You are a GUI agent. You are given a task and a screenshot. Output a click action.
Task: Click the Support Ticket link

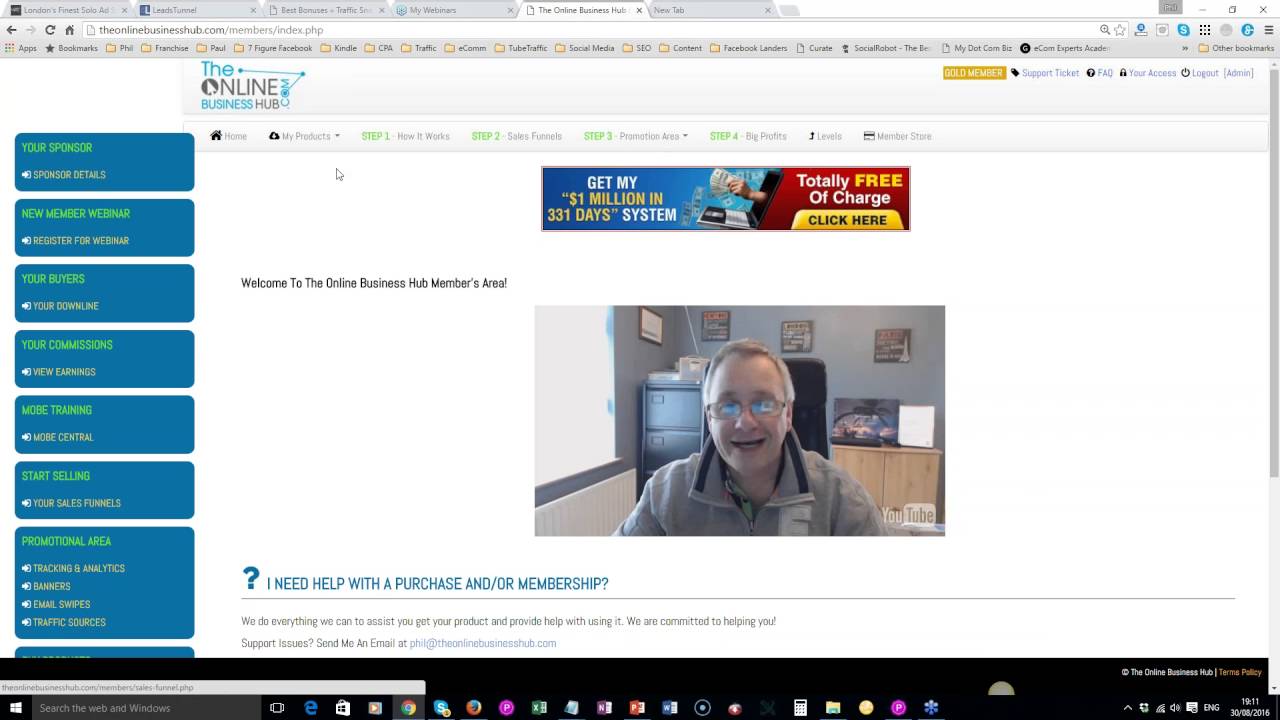pos(1045,73)
